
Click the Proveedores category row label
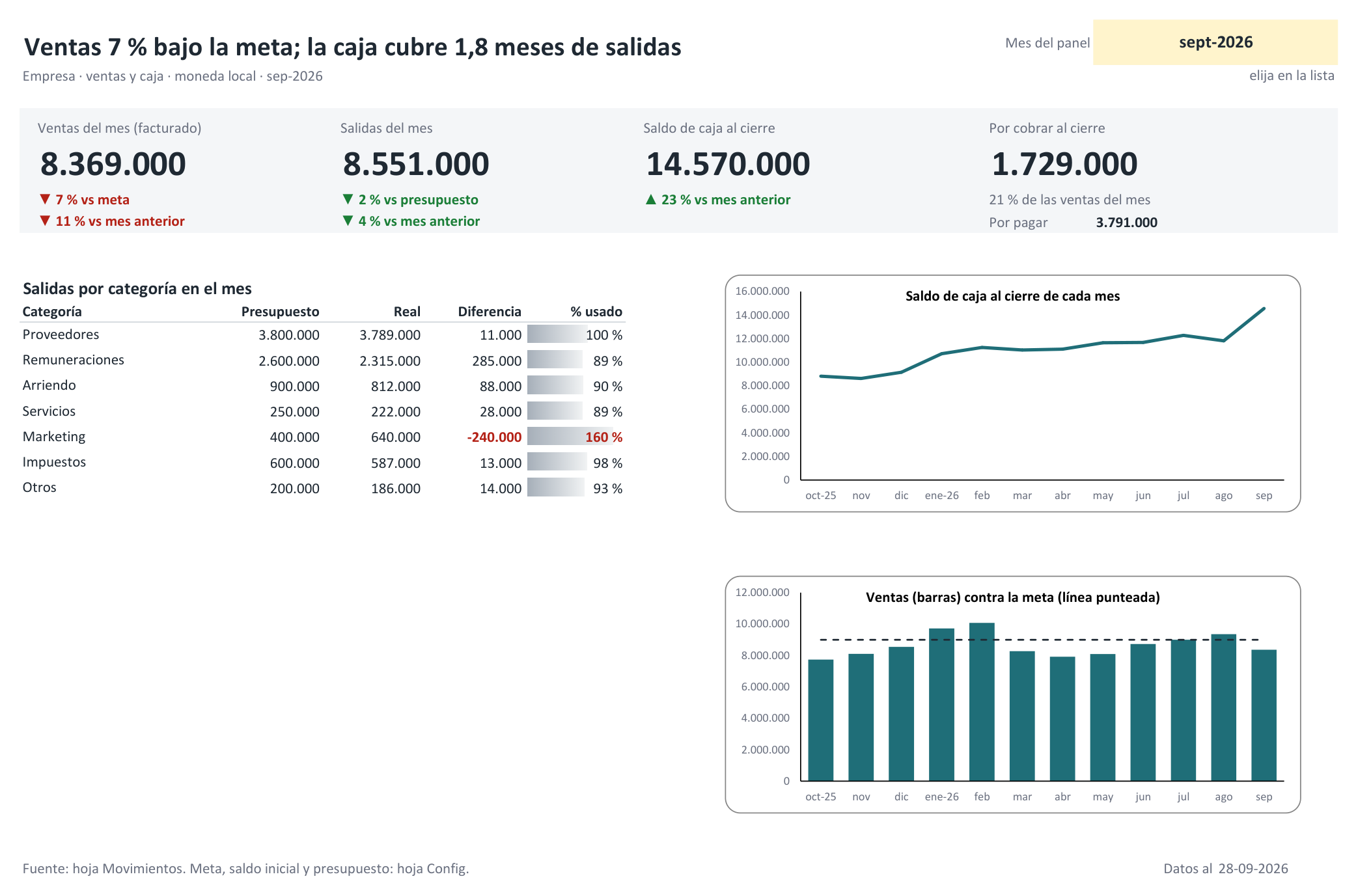point(61,334)
